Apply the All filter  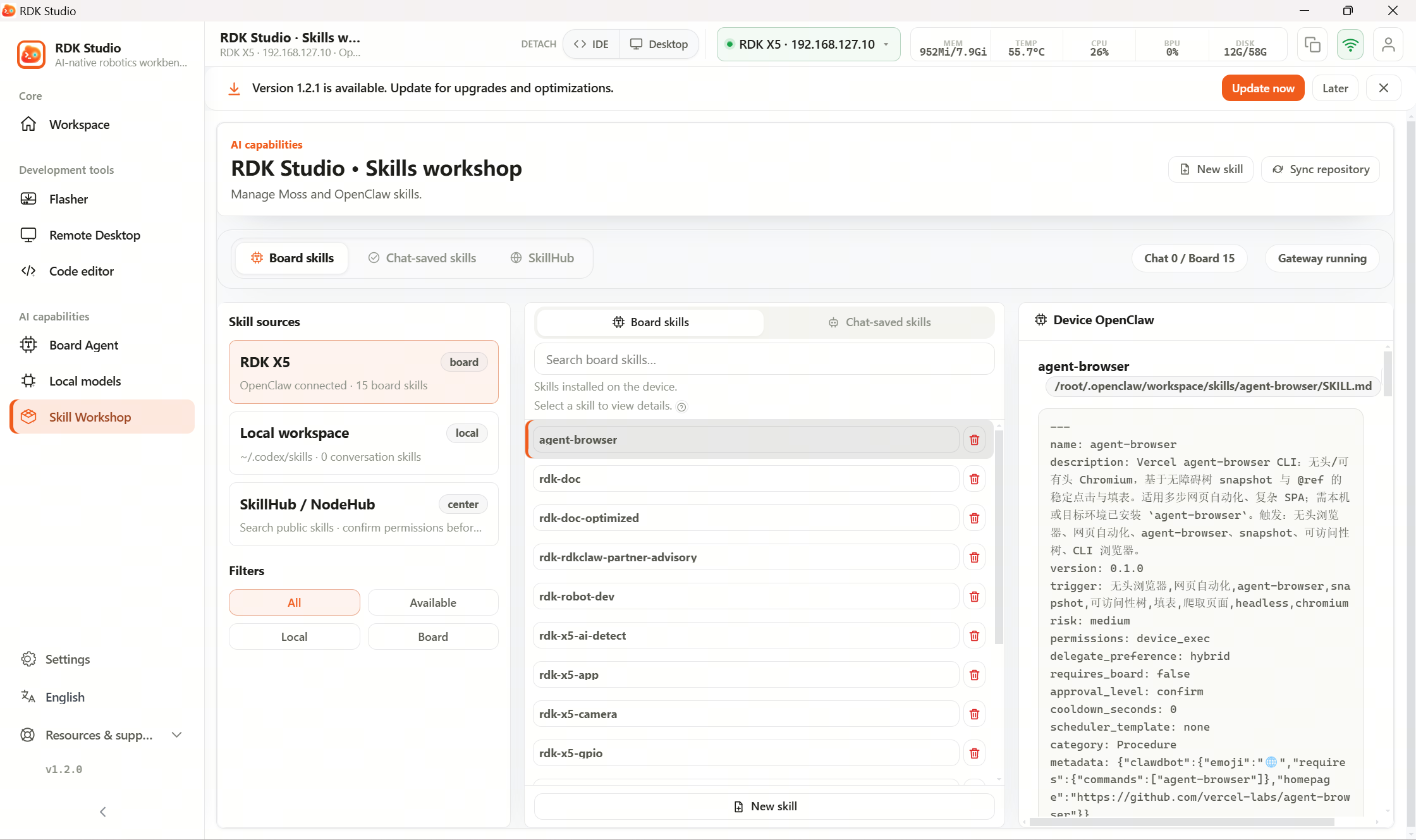(x=294, y=602)
